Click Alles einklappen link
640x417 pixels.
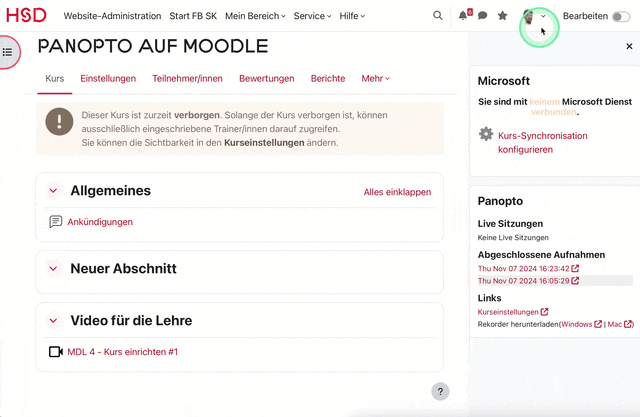397,191
